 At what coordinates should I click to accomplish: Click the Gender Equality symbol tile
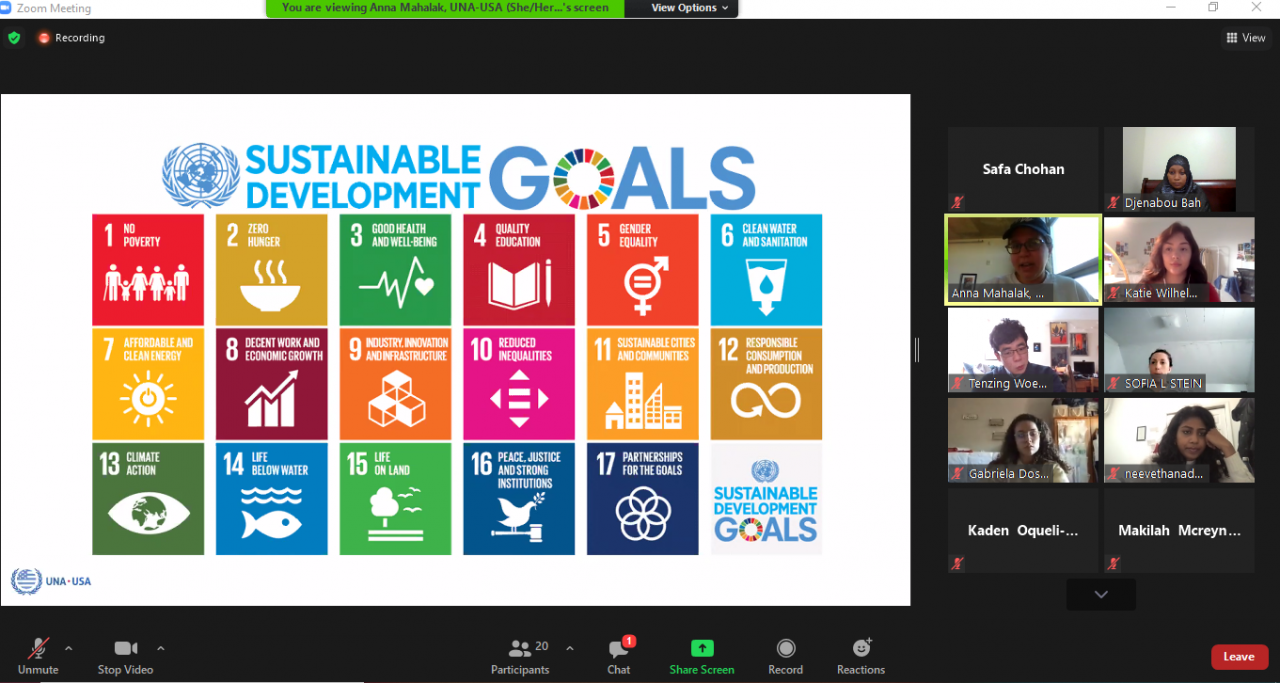pyautogui.click(x=643, y=270)
